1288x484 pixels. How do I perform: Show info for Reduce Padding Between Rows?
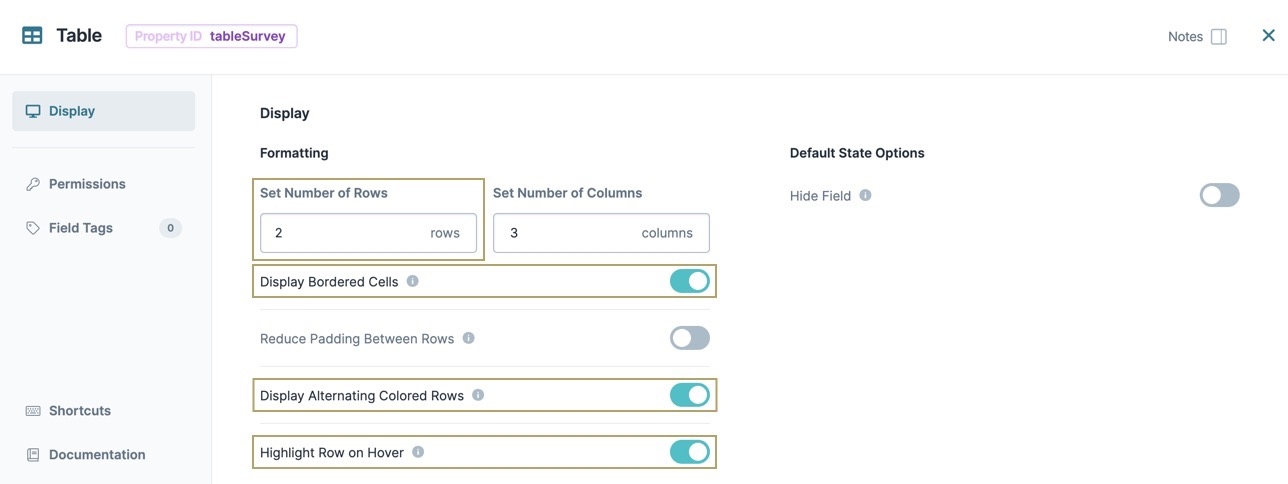(x=469, y=338)
